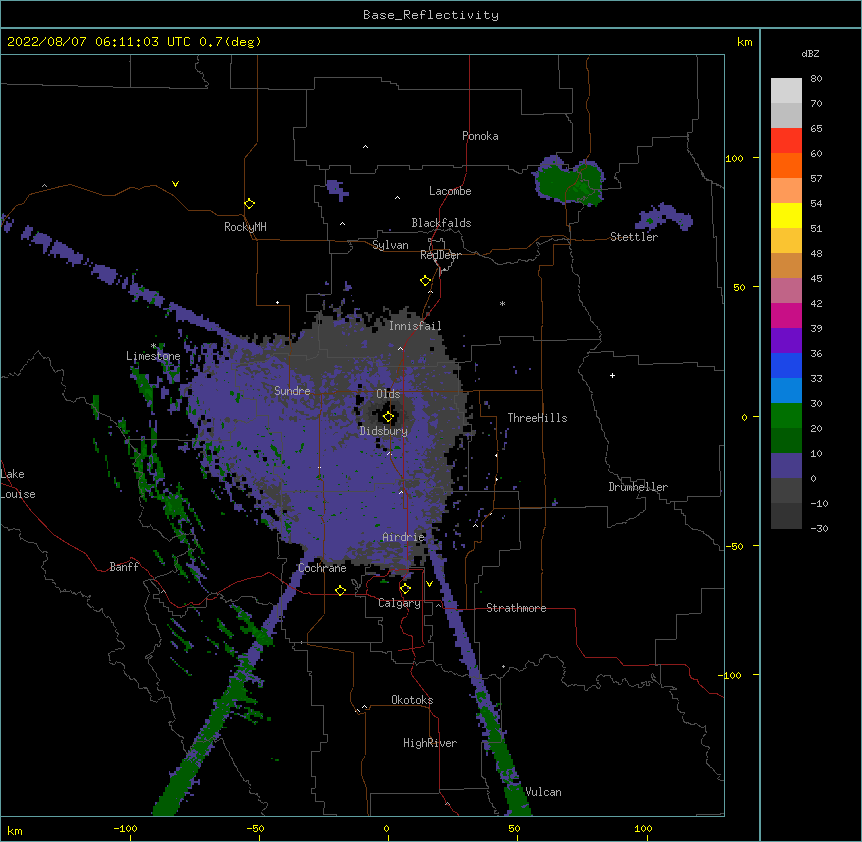Click the Banff town label

(124, 567)
